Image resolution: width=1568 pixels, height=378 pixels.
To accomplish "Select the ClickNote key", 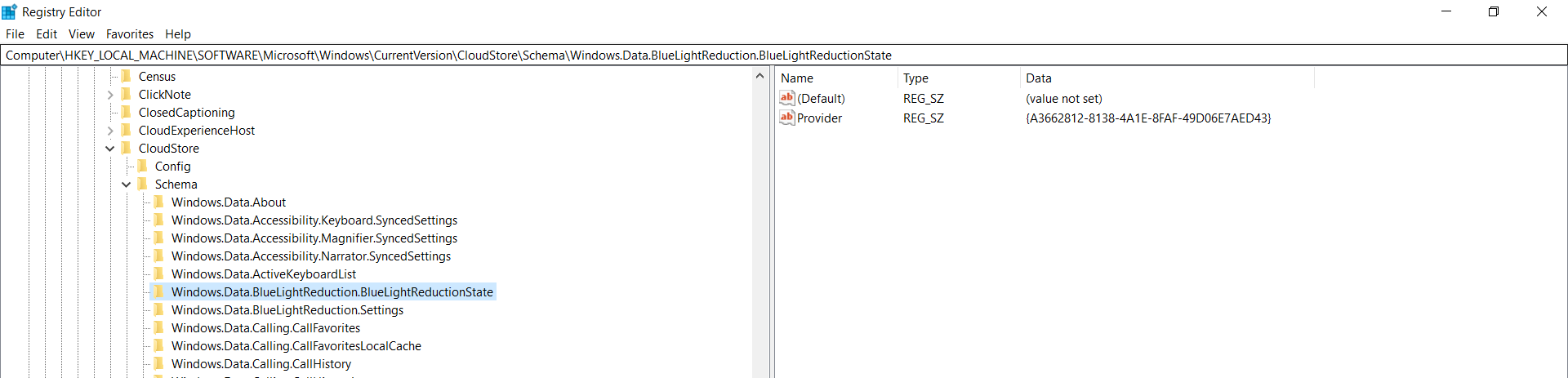I will click(165, 95).
